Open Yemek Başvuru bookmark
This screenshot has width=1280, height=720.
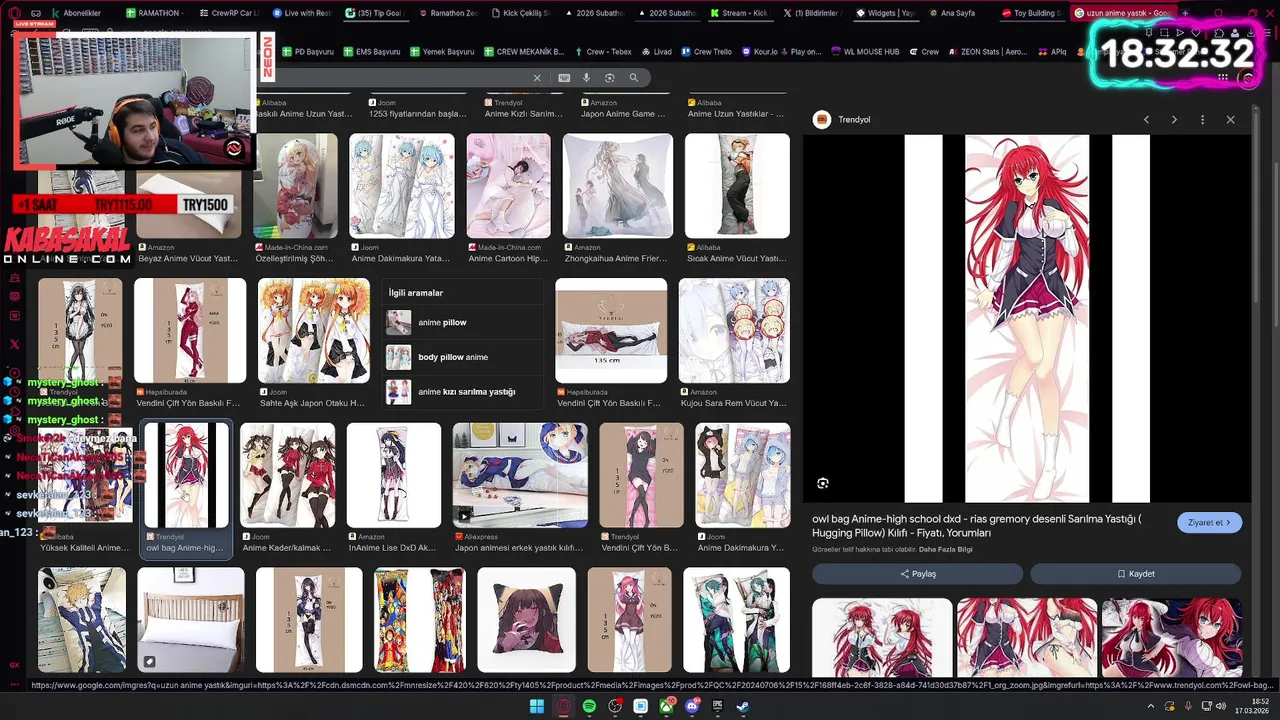(x=441, y=51)
